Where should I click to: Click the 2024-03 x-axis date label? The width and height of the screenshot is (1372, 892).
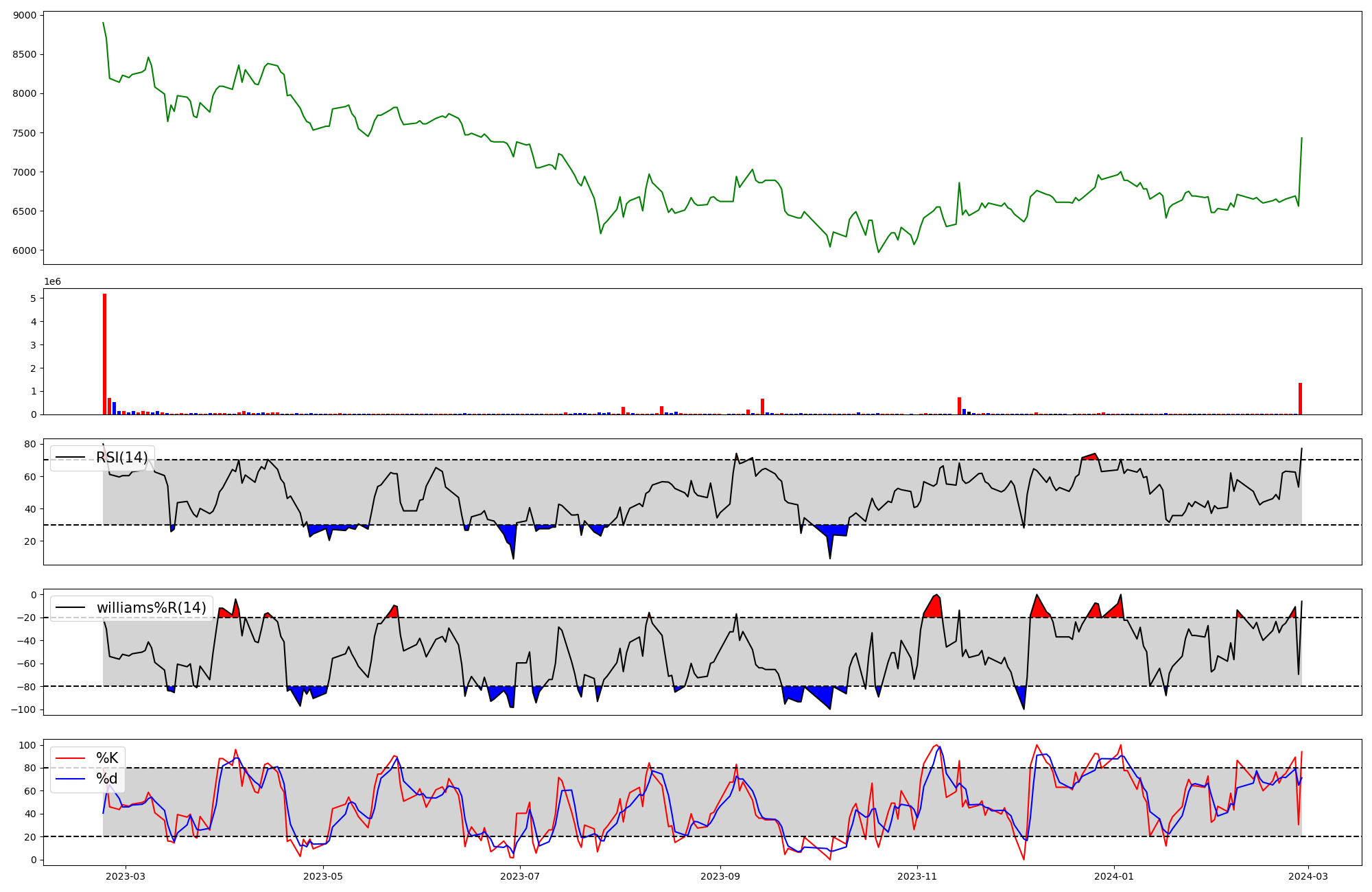[x=1310, y=876]
